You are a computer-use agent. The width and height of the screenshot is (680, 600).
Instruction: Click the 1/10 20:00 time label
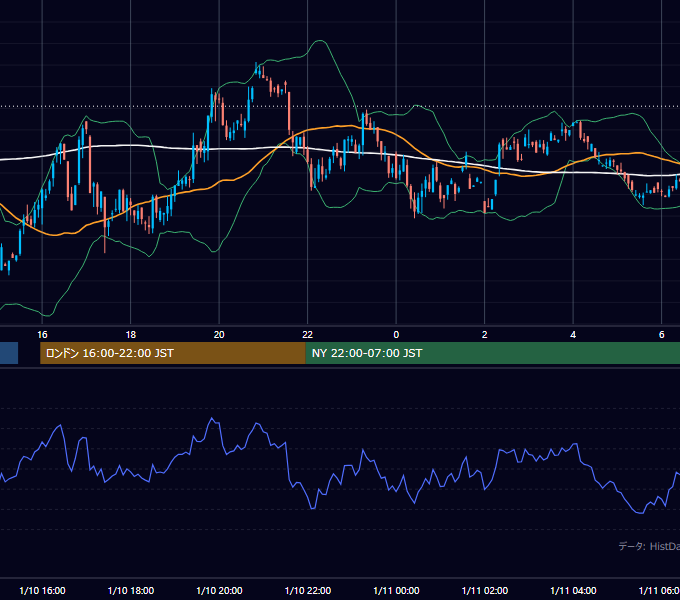tap(219, 590)
